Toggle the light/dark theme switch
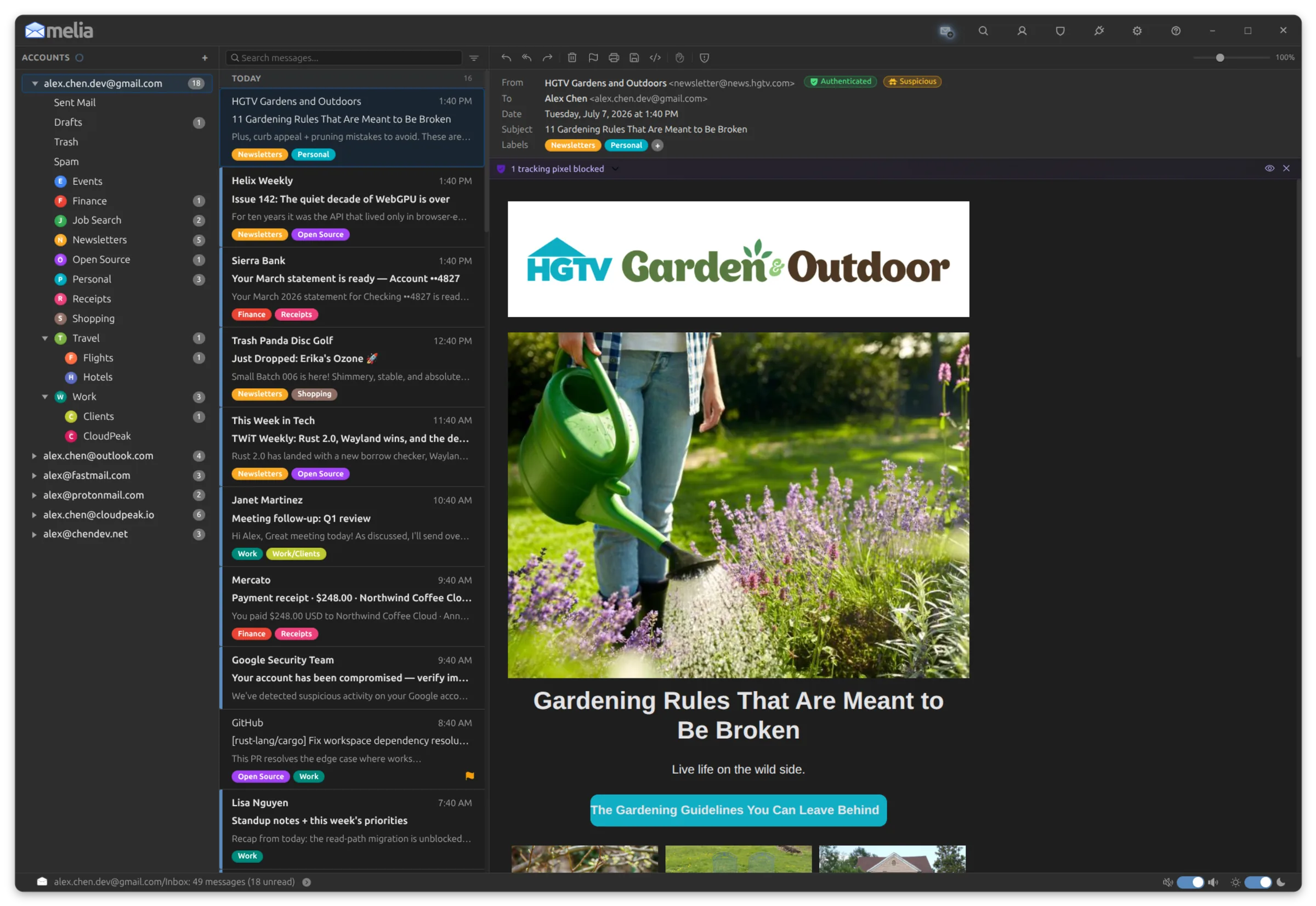The width and height of the screenshot is (1316, 906). (x=1258, y=882)
